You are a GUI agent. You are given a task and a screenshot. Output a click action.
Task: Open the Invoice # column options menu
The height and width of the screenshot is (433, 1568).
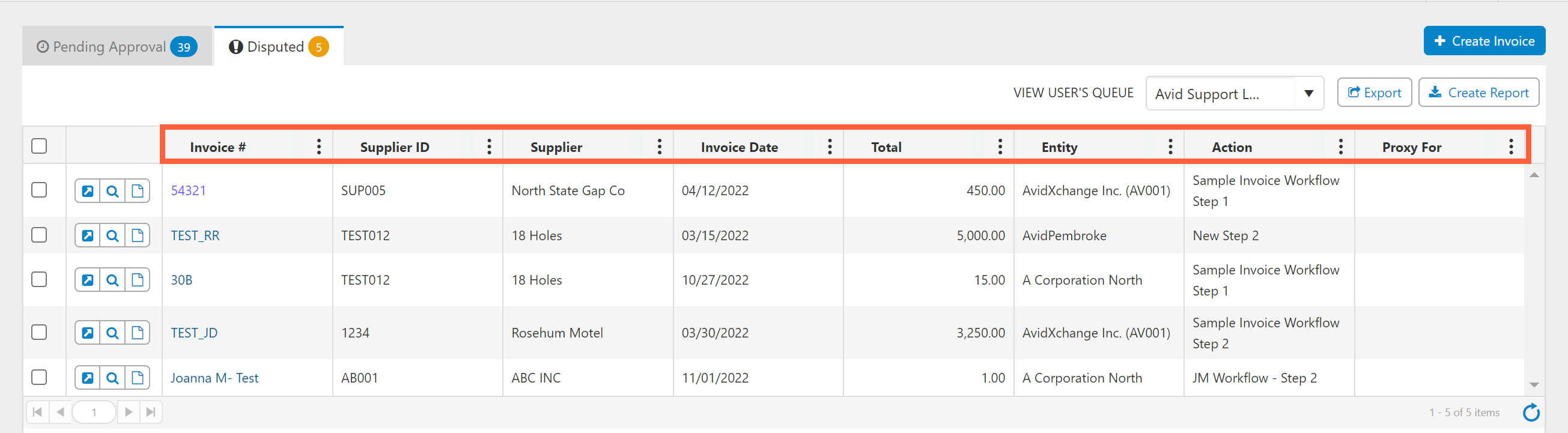[x=319, y=147]
